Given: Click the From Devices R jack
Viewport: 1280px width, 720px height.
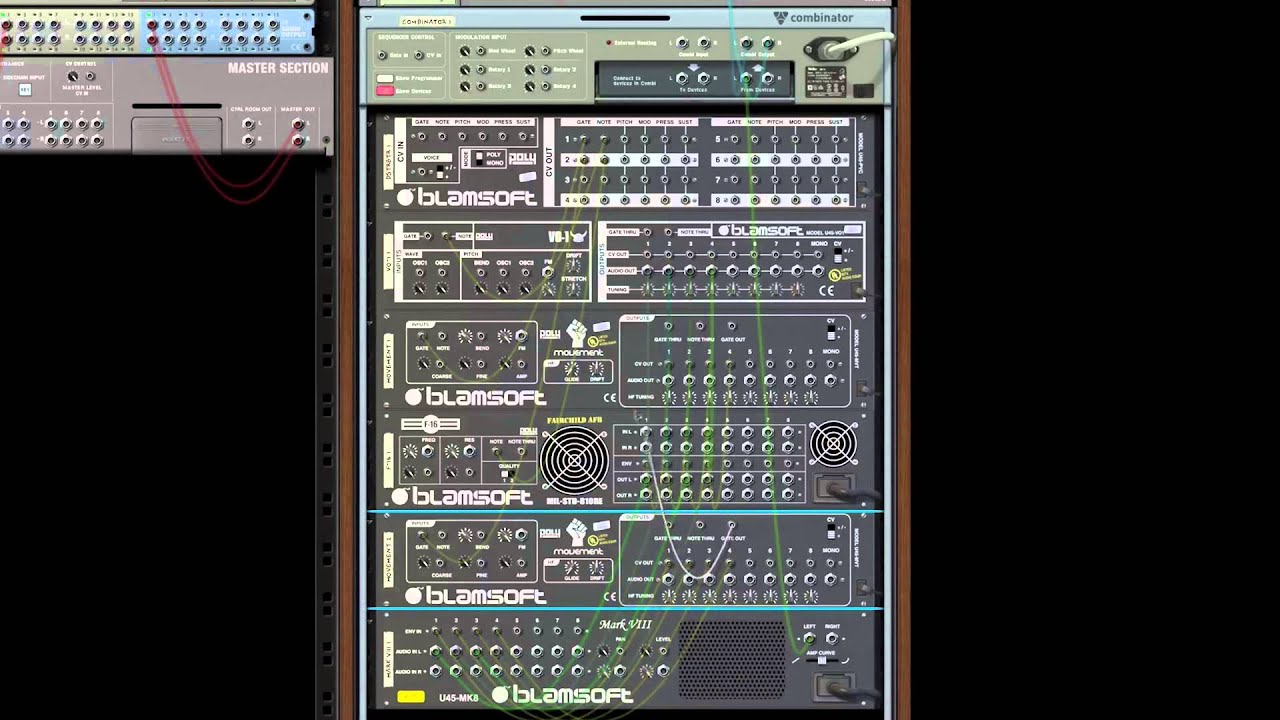Looking at the screenshot, I should (767, 78).
